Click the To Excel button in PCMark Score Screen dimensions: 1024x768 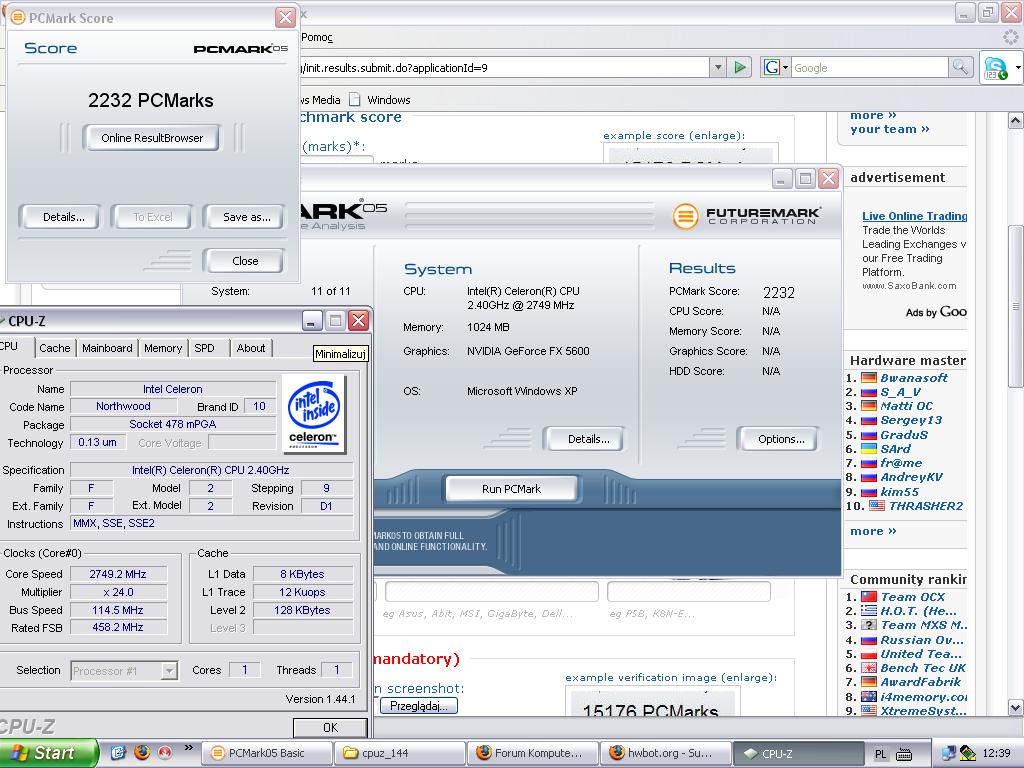coord(152,217)
